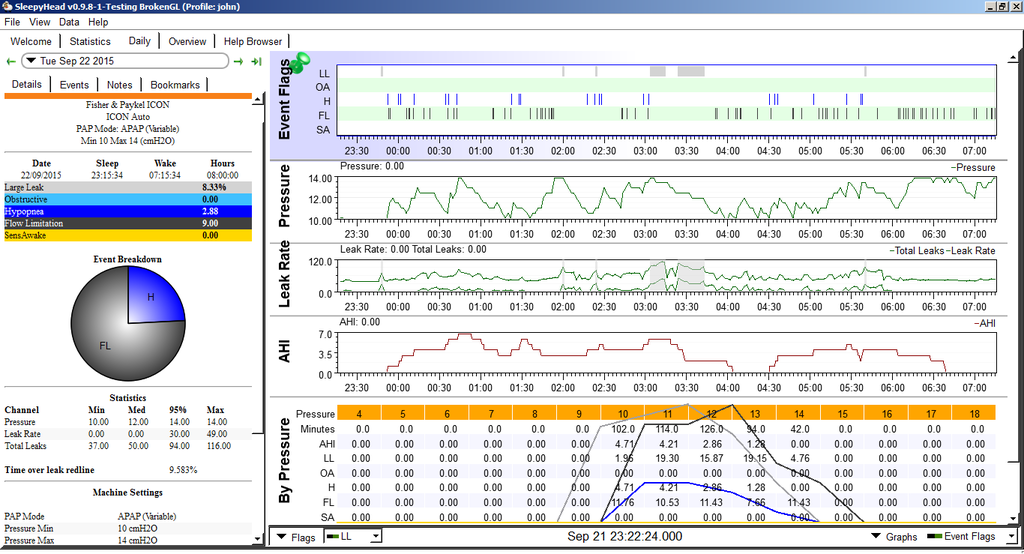The width and height of the screenshot is (1024, 554).
Task: Switch to the Events sub-tab
Action: pyautogui.click(x=74, y=85)
